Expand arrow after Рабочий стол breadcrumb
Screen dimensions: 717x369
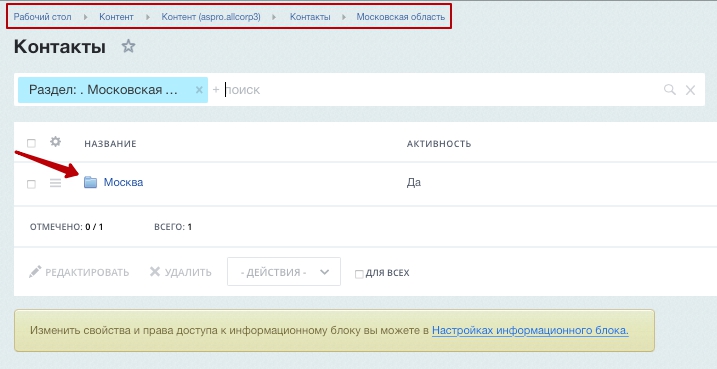[86, 17]
